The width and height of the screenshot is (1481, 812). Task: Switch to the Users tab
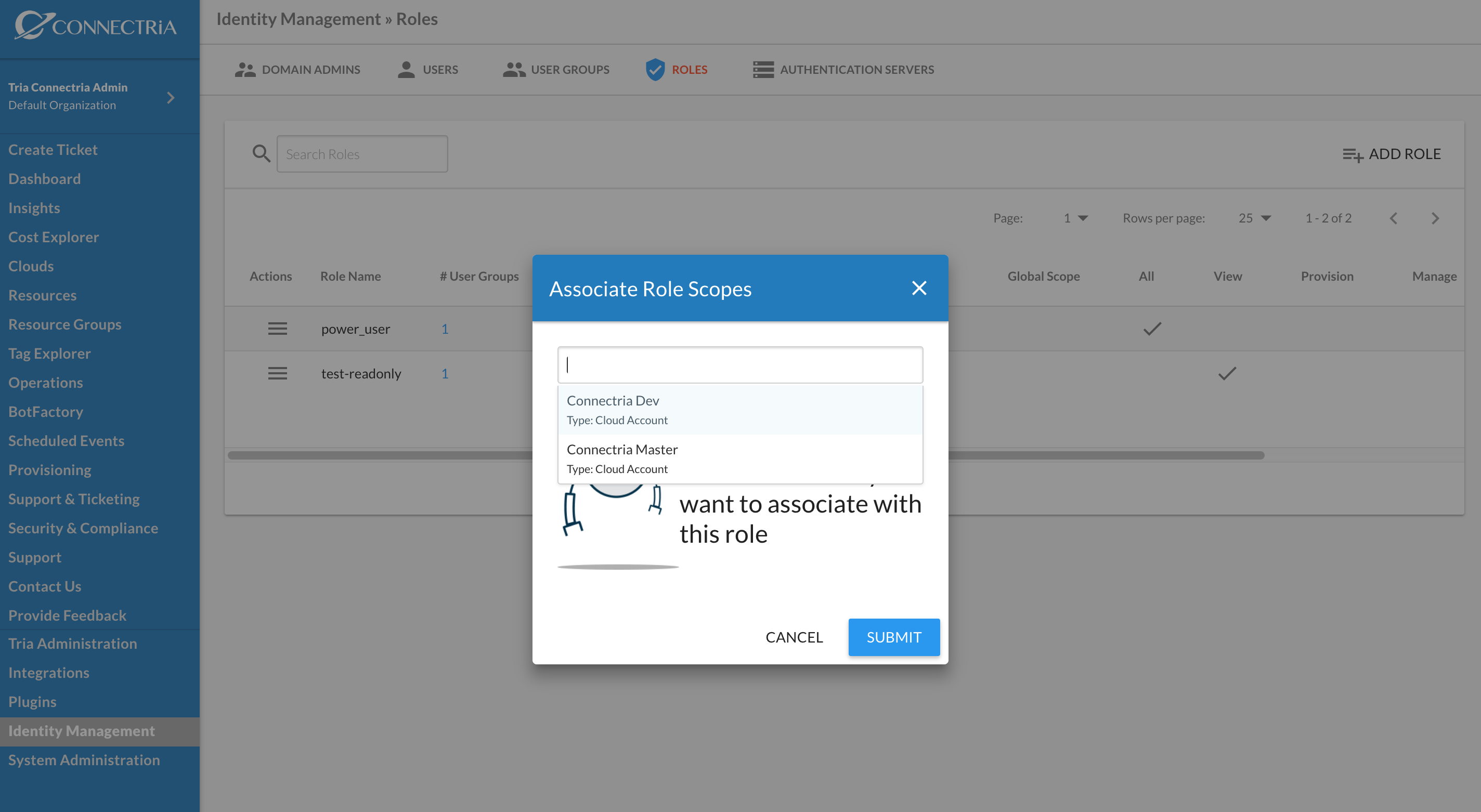point(428,70)
